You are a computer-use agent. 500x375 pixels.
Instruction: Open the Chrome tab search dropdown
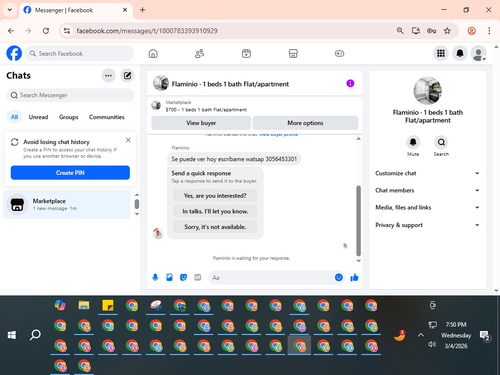point(10,10)
